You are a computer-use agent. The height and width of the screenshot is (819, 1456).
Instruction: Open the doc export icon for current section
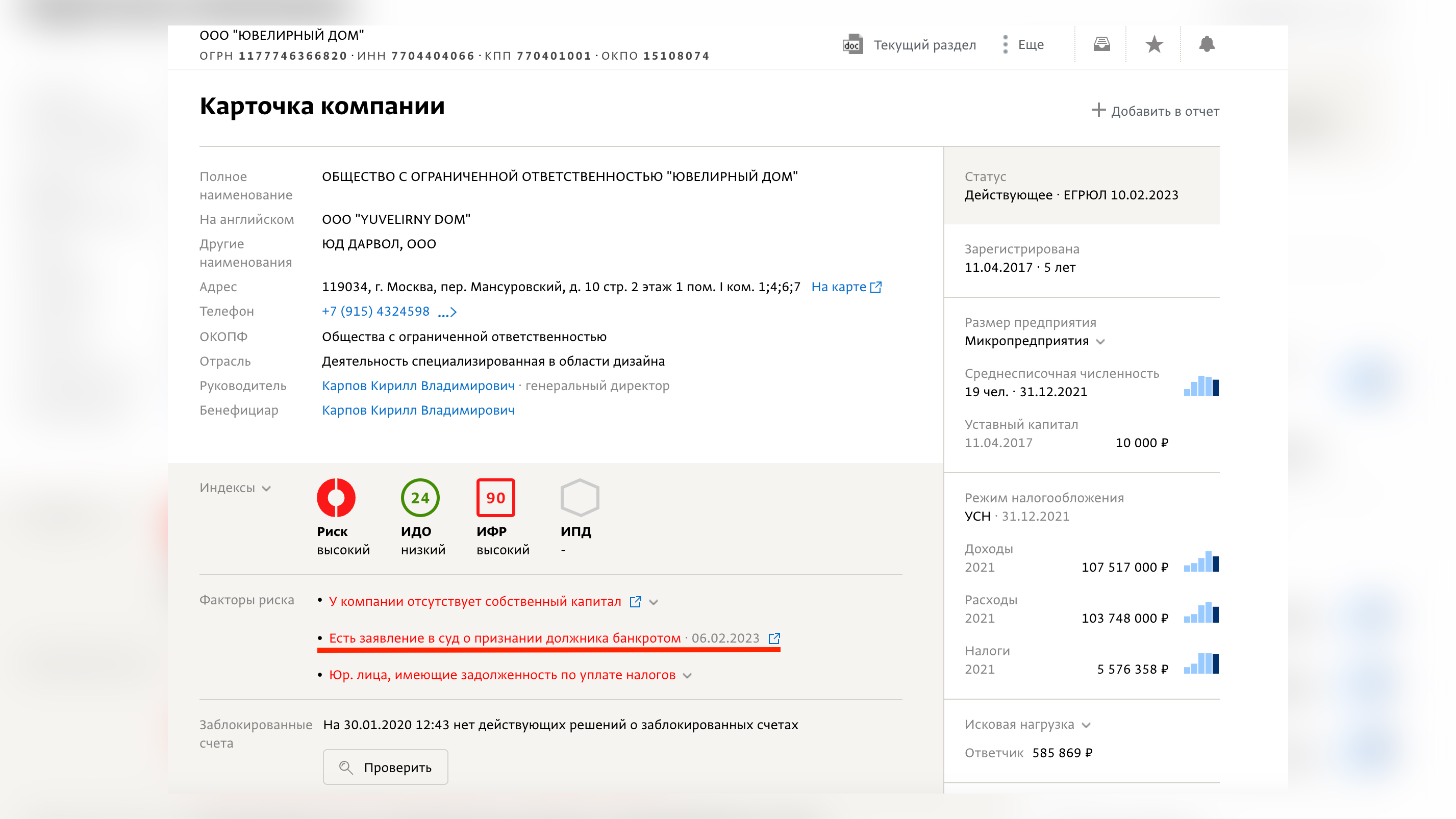pyautogui.click(x=852, y=44)
